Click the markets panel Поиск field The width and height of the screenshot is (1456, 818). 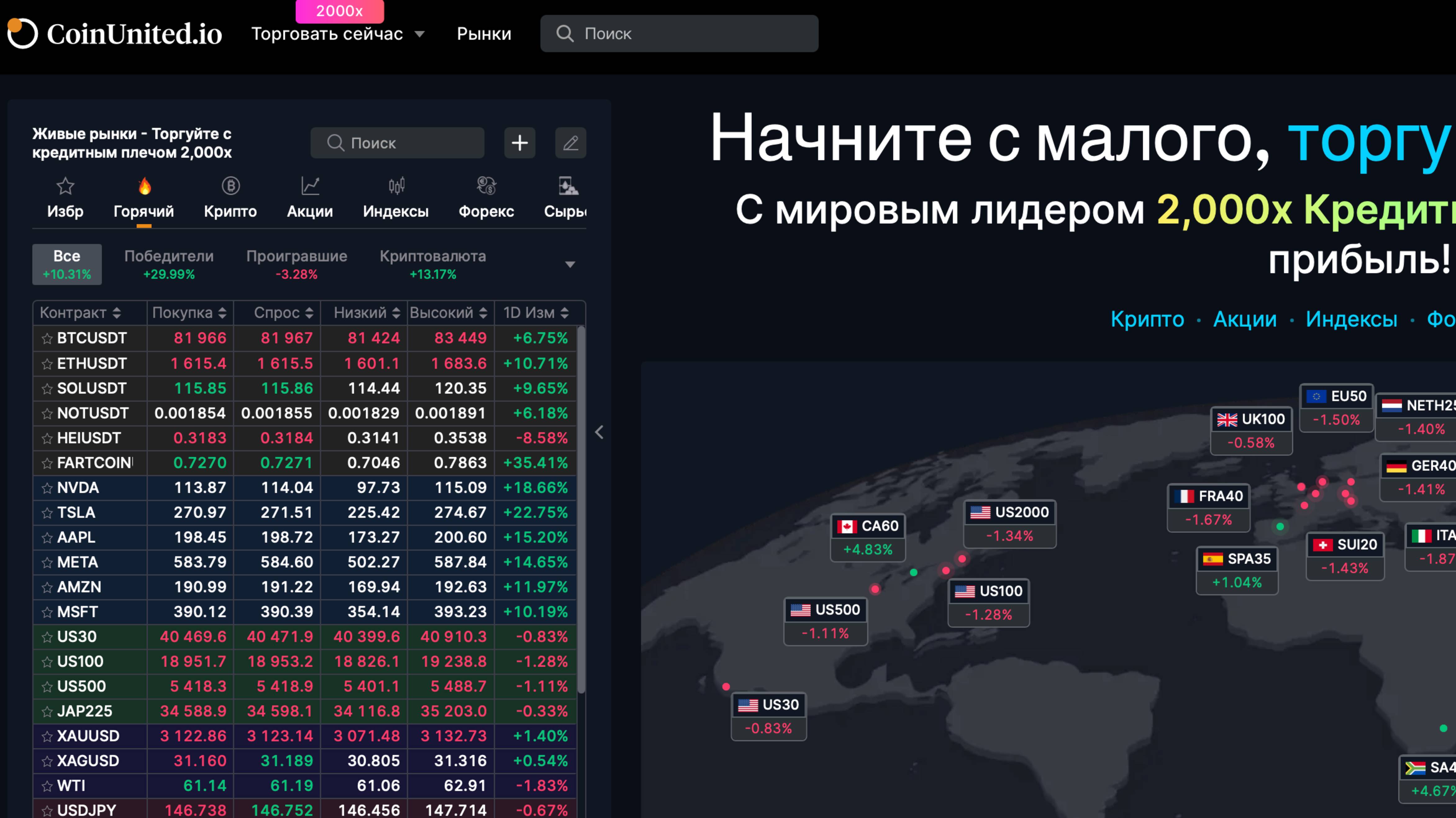(397, 143)
